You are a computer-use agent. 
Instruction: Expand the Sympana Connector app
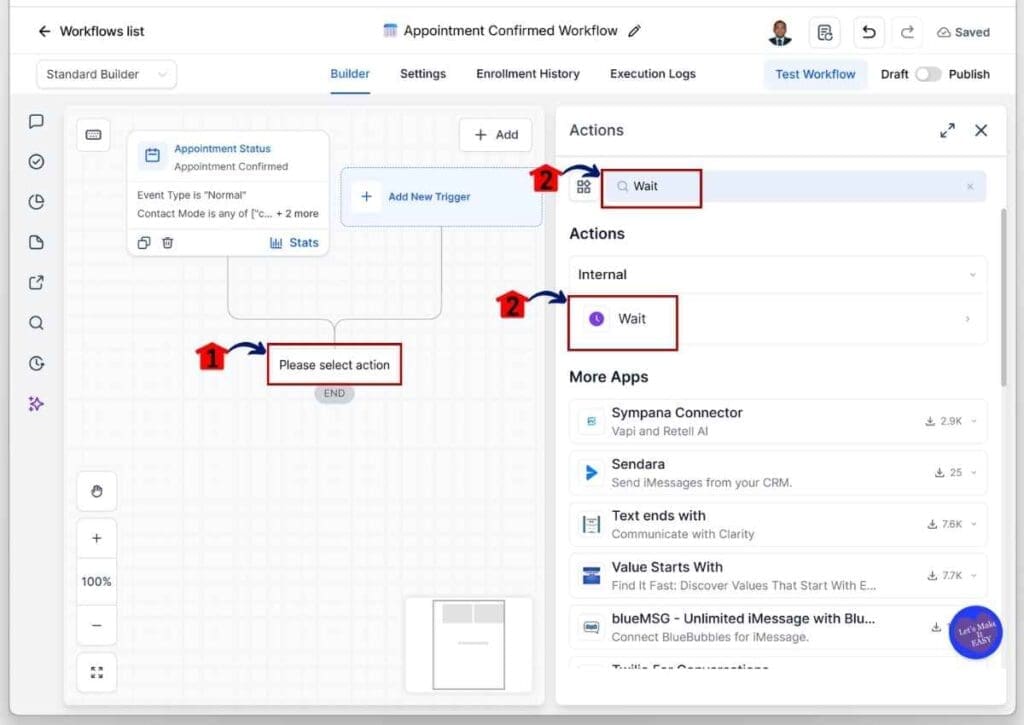point(974,421)
